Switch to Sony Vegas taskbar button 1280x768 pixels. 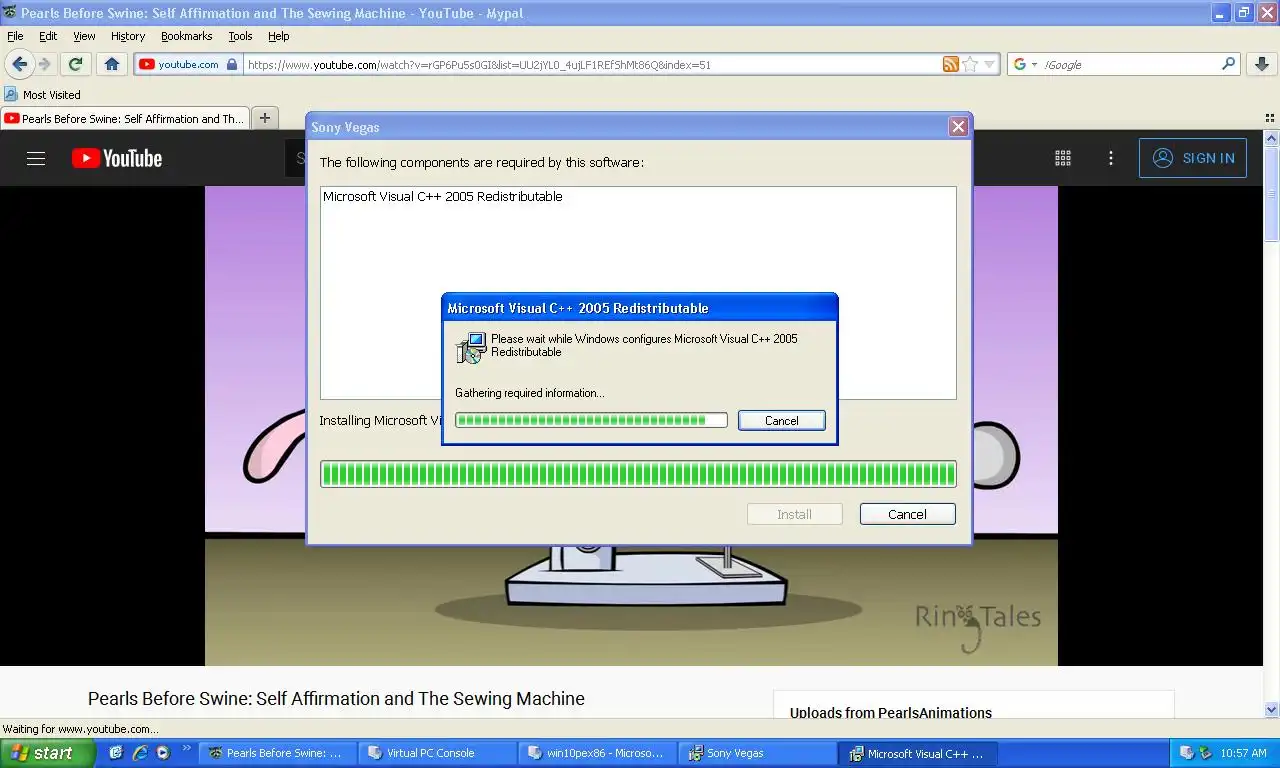758,753
